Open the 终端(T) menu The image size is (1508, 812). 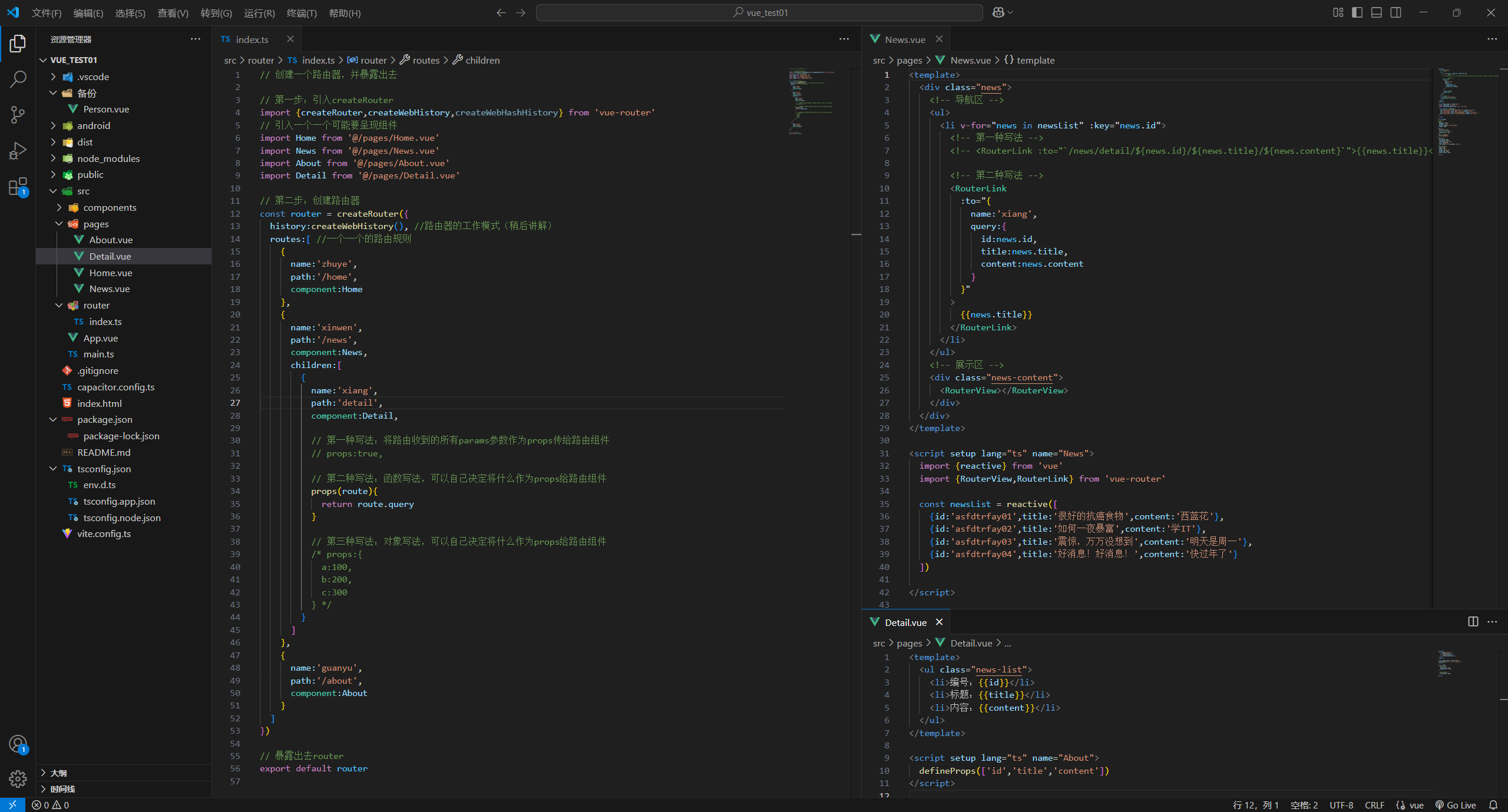302,13
